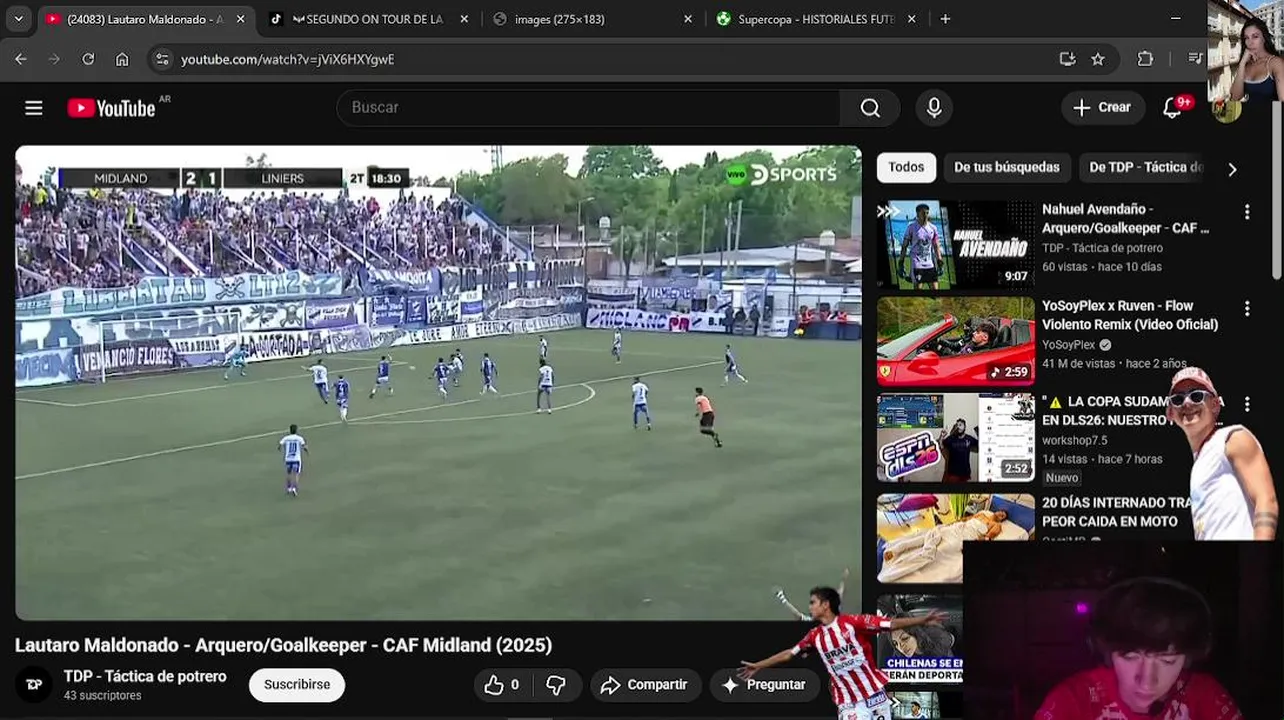1284x720 pixels.
Task: Open Nahuel Avendaño video title link
Action: pos(1125,218)
